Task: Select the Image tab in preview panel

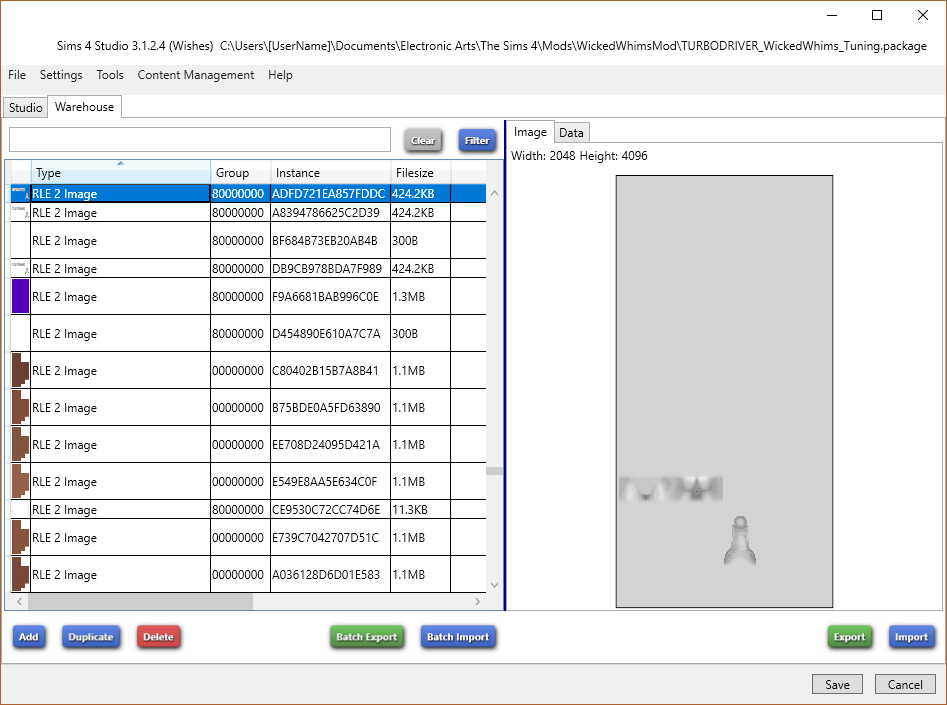Action: click(530, 132)
